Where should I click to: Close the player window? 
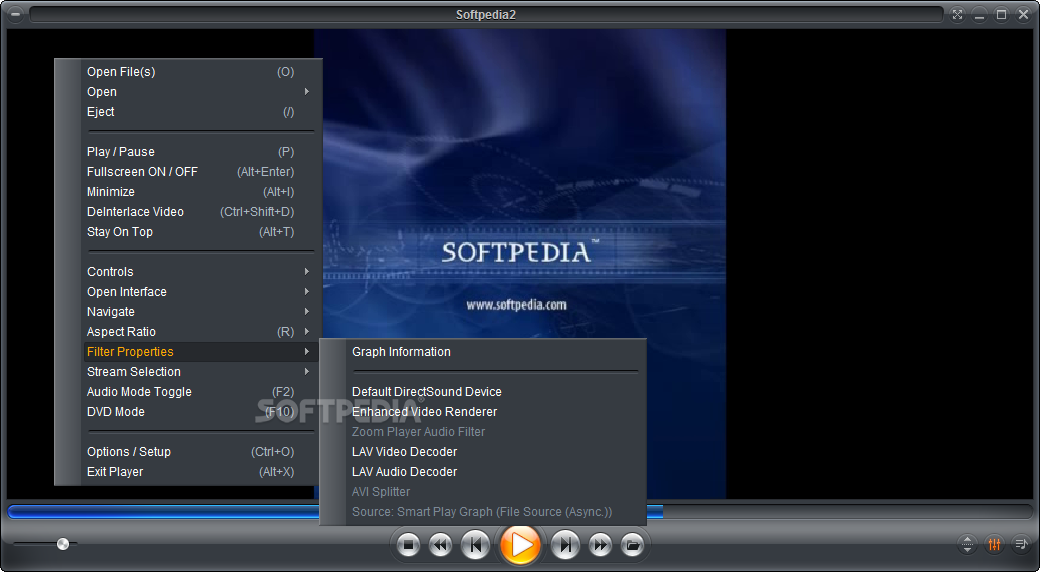tap(1023, 14)
